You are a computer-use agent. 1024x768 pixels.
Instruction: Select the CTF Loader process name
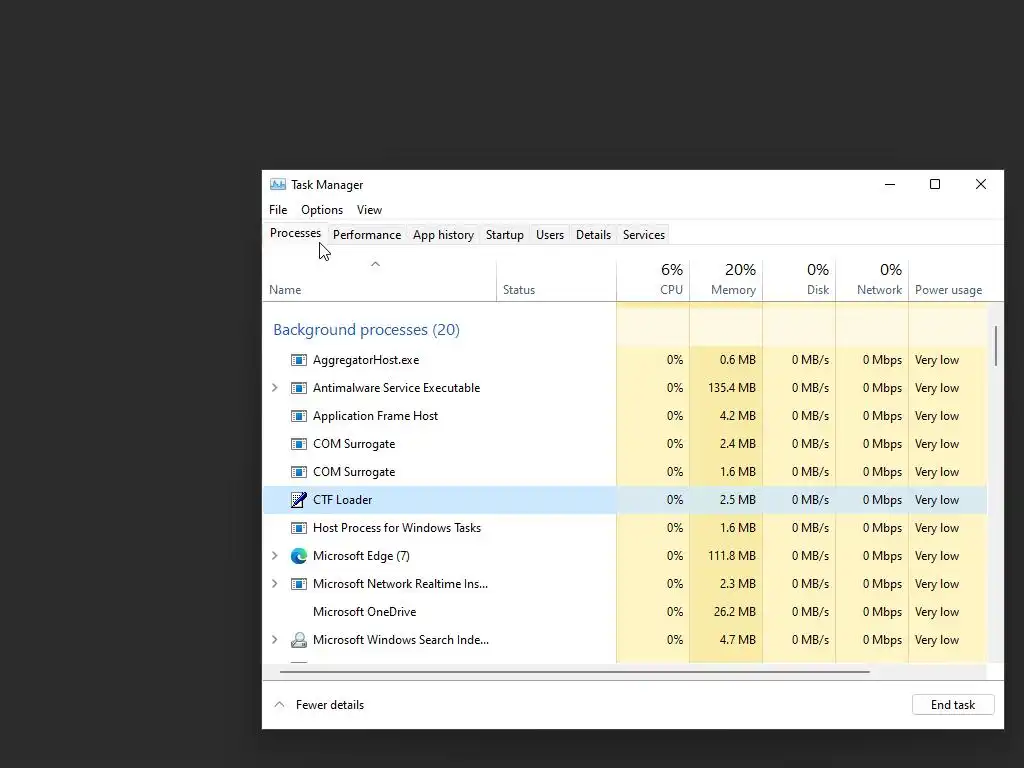pos(342,500)
